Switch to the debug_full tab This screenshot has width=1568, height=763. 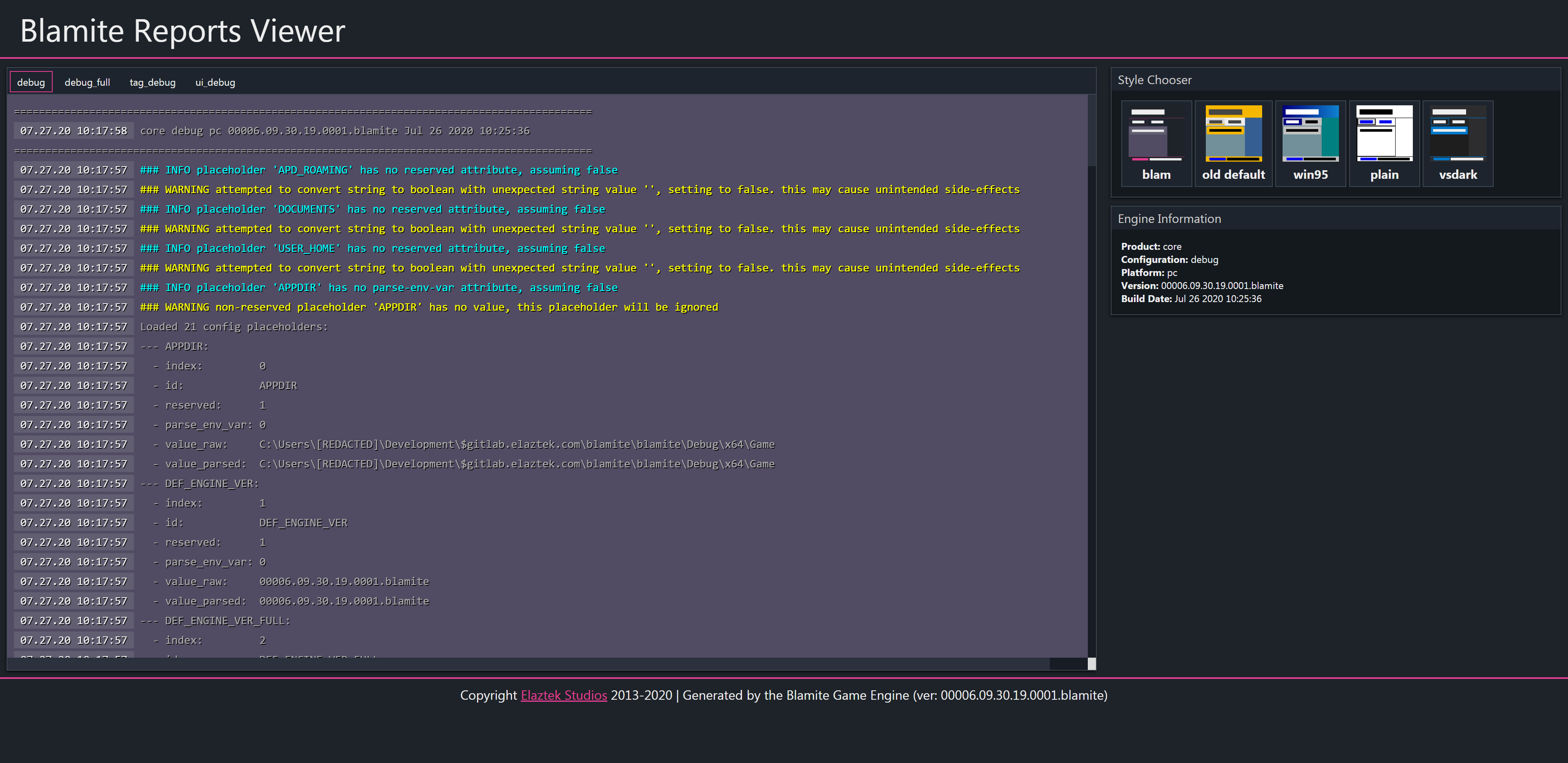pyautogui.click(x=87, y=82)
